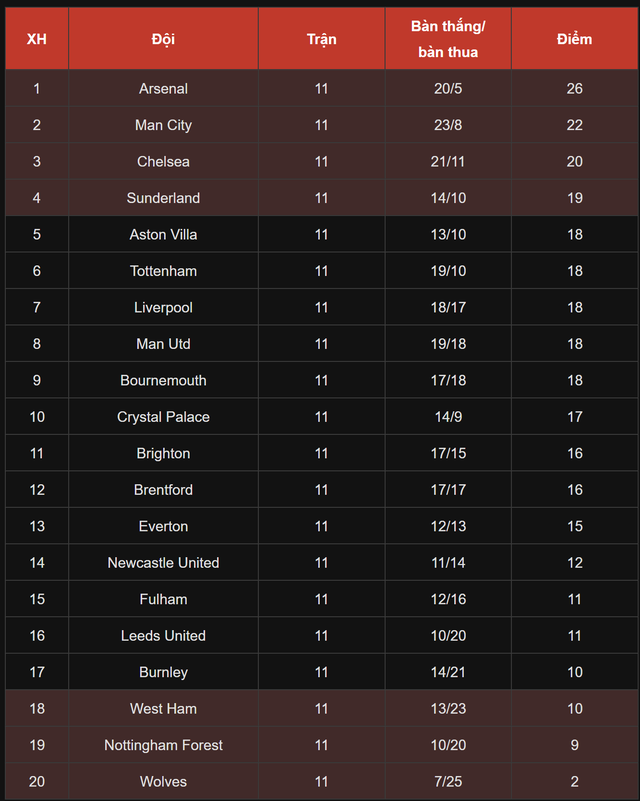Click the Liverpool team name

tap(163, 307)
